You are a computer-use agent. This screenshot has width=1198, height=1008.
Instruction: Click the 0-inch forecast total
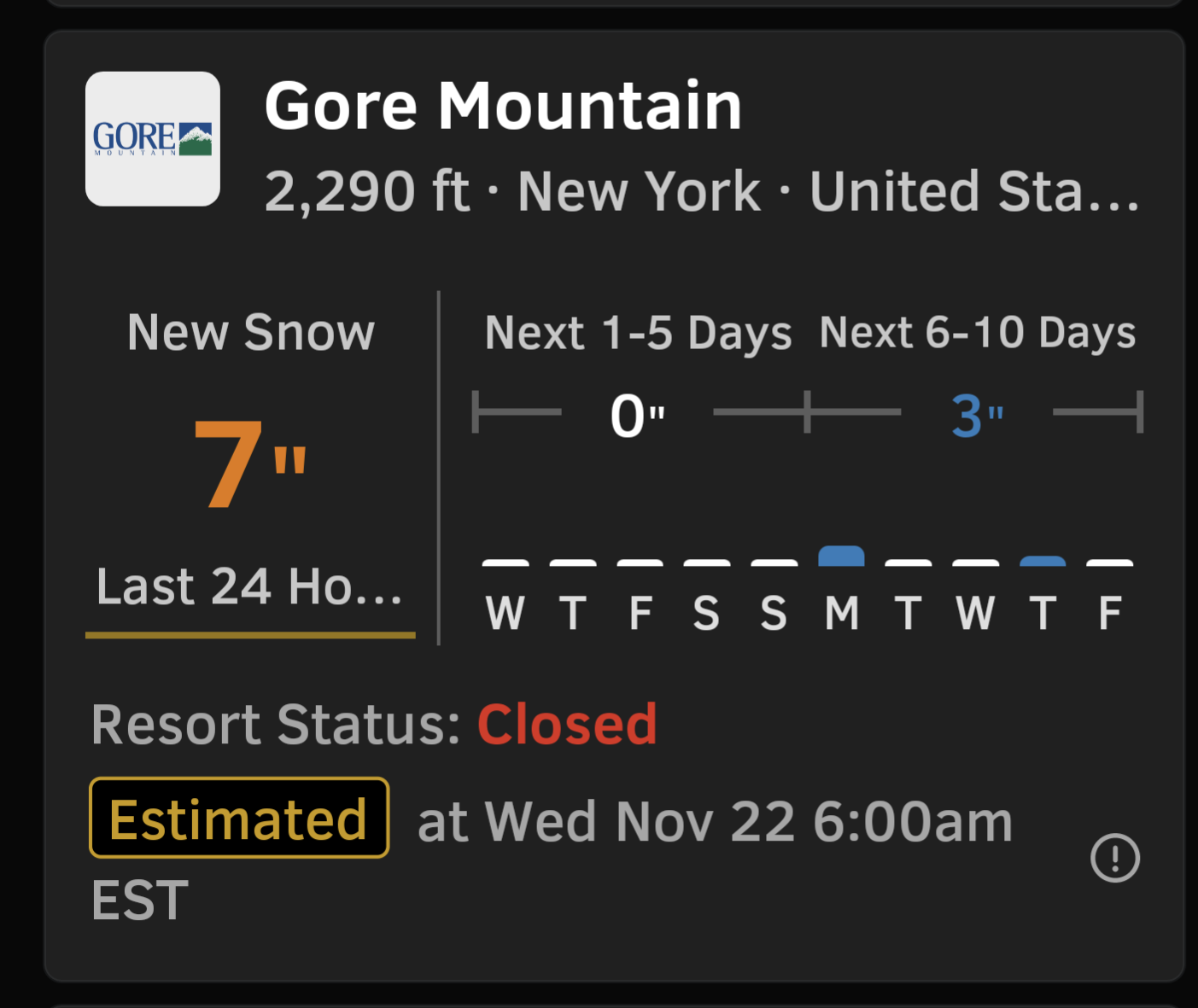637,416
